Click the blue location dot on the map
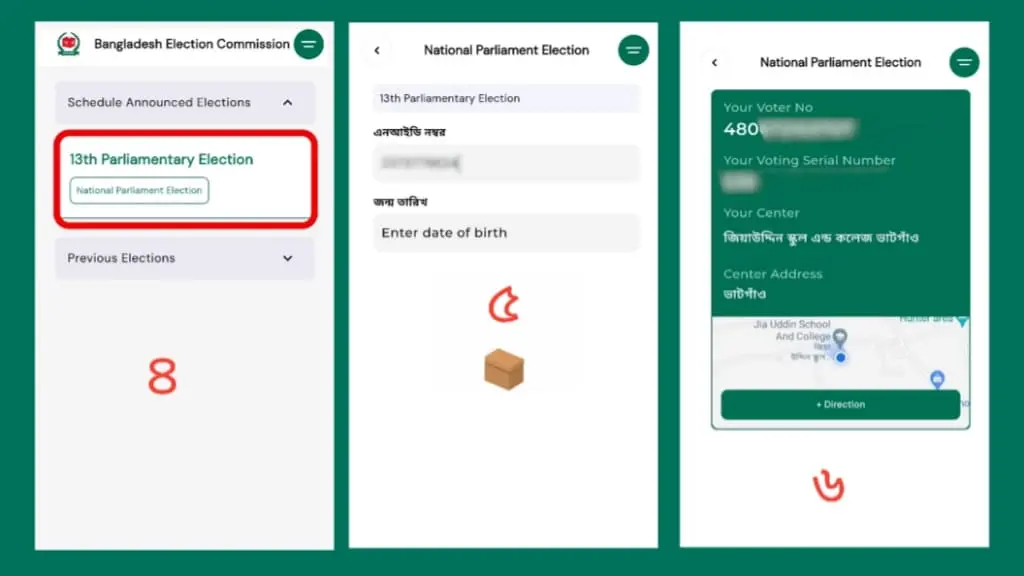 841,357
